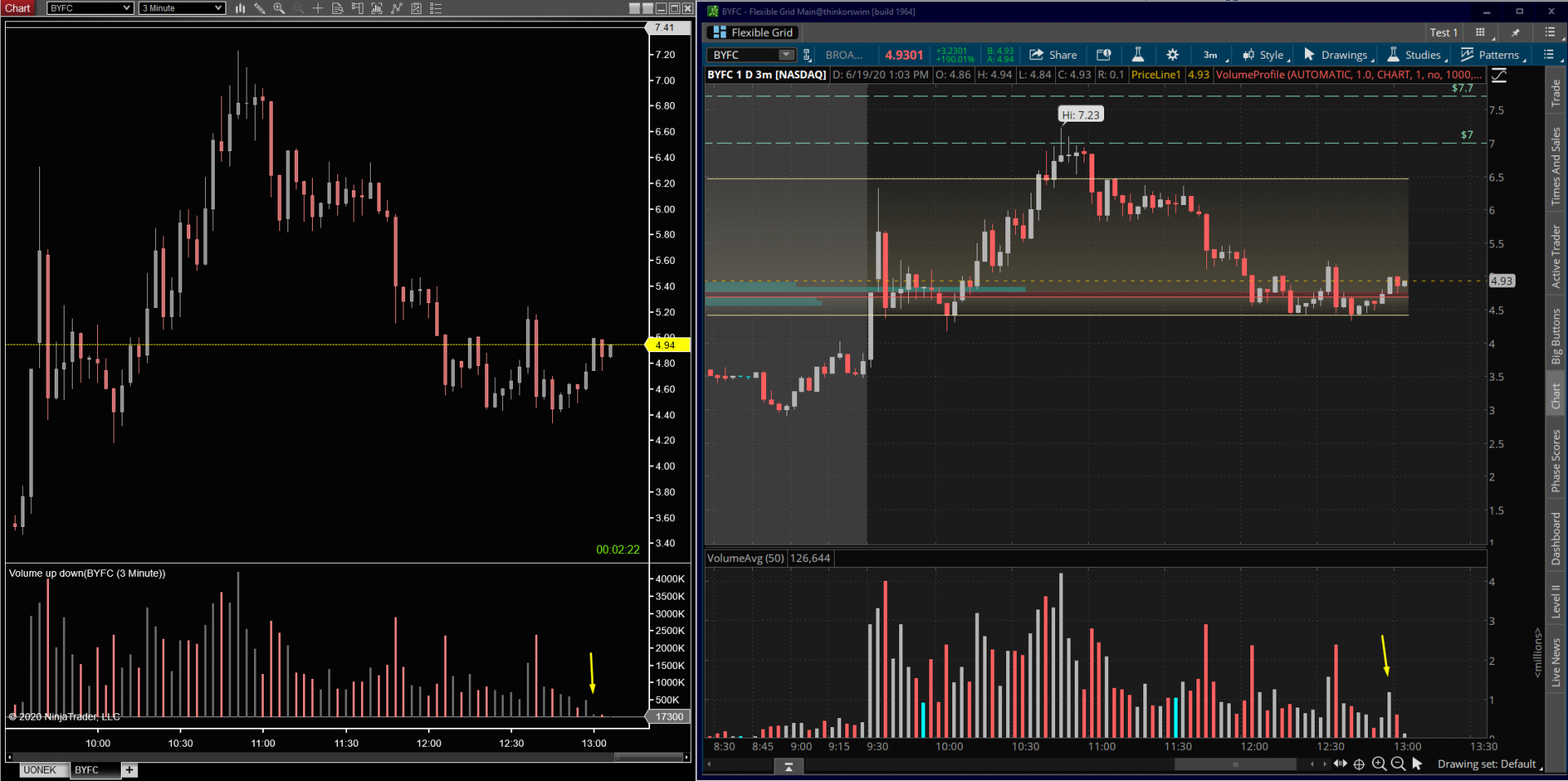Click the Test 1 workspace button
This screenshot has height=781, width=1568.
[1443, 33]
